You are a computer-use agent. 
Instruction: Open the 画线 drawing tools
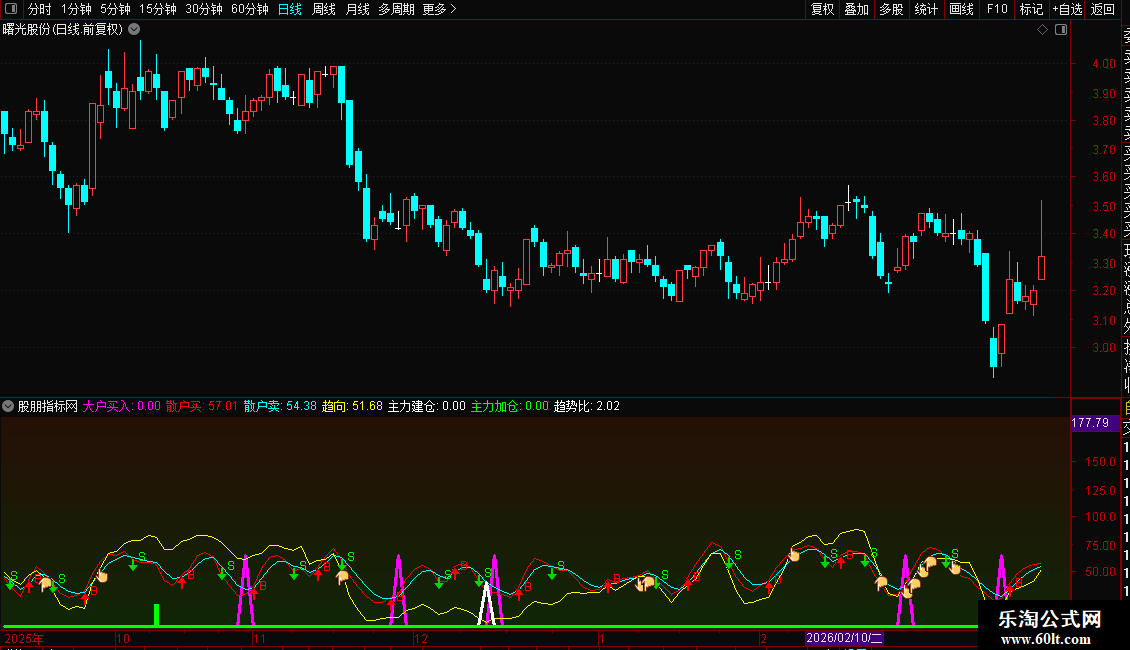coord(961,9)
